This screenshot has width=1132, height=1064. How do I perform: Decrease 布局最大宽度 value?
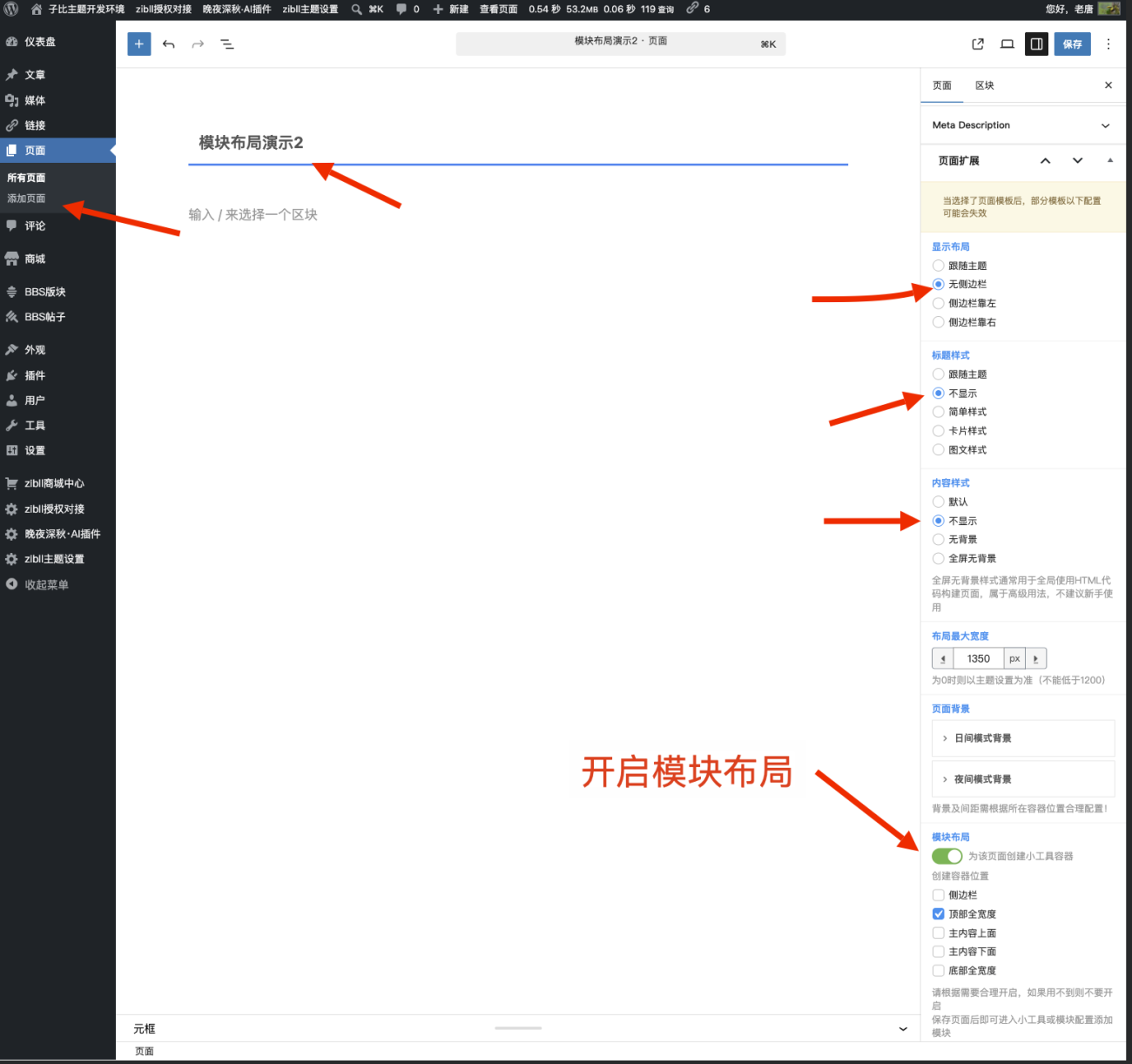(x=943, y=659)
